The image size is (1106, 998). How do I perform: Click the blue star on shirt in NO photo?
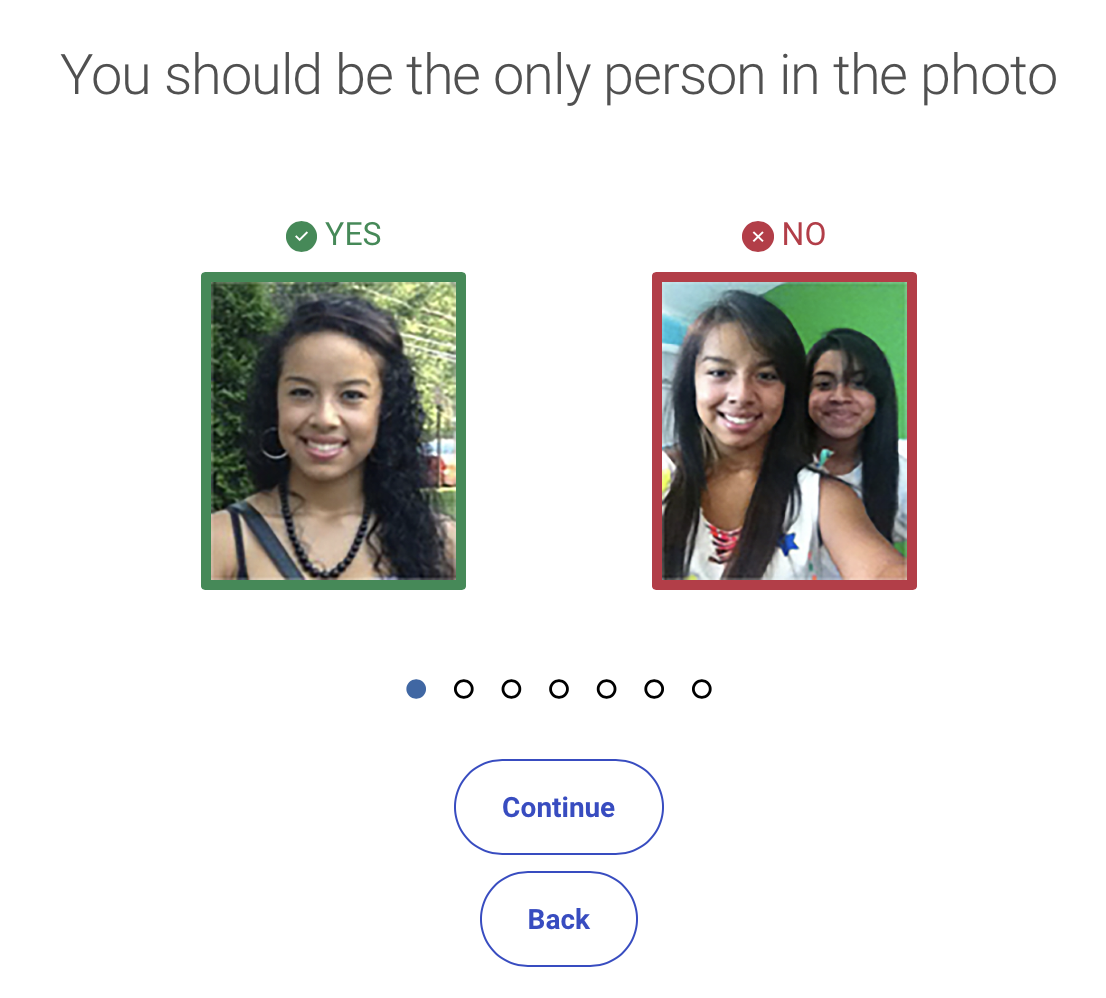tap(787, 543)
